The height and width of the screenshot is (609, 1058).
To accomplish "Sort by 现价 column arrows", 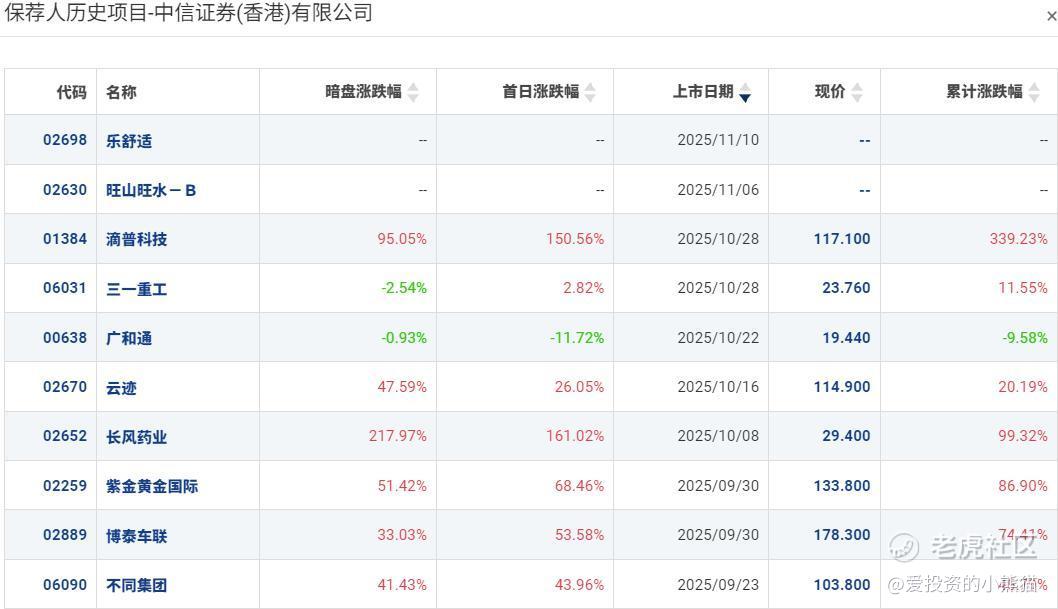I will pos(857,92).
